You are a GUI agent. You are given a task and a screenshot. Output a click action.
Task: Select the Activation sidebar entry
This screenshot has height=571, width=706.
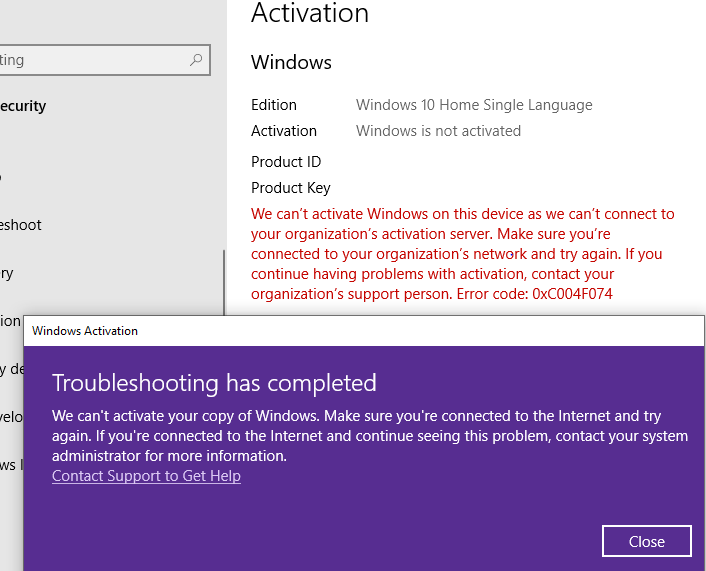pos(10,321)
